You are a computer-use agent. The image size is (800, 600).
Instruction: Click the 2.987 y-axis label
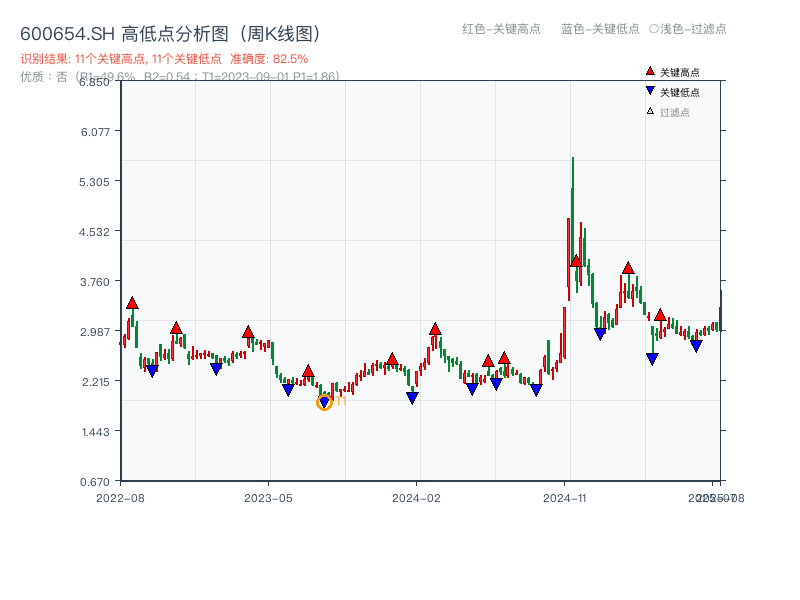(95, 332)
